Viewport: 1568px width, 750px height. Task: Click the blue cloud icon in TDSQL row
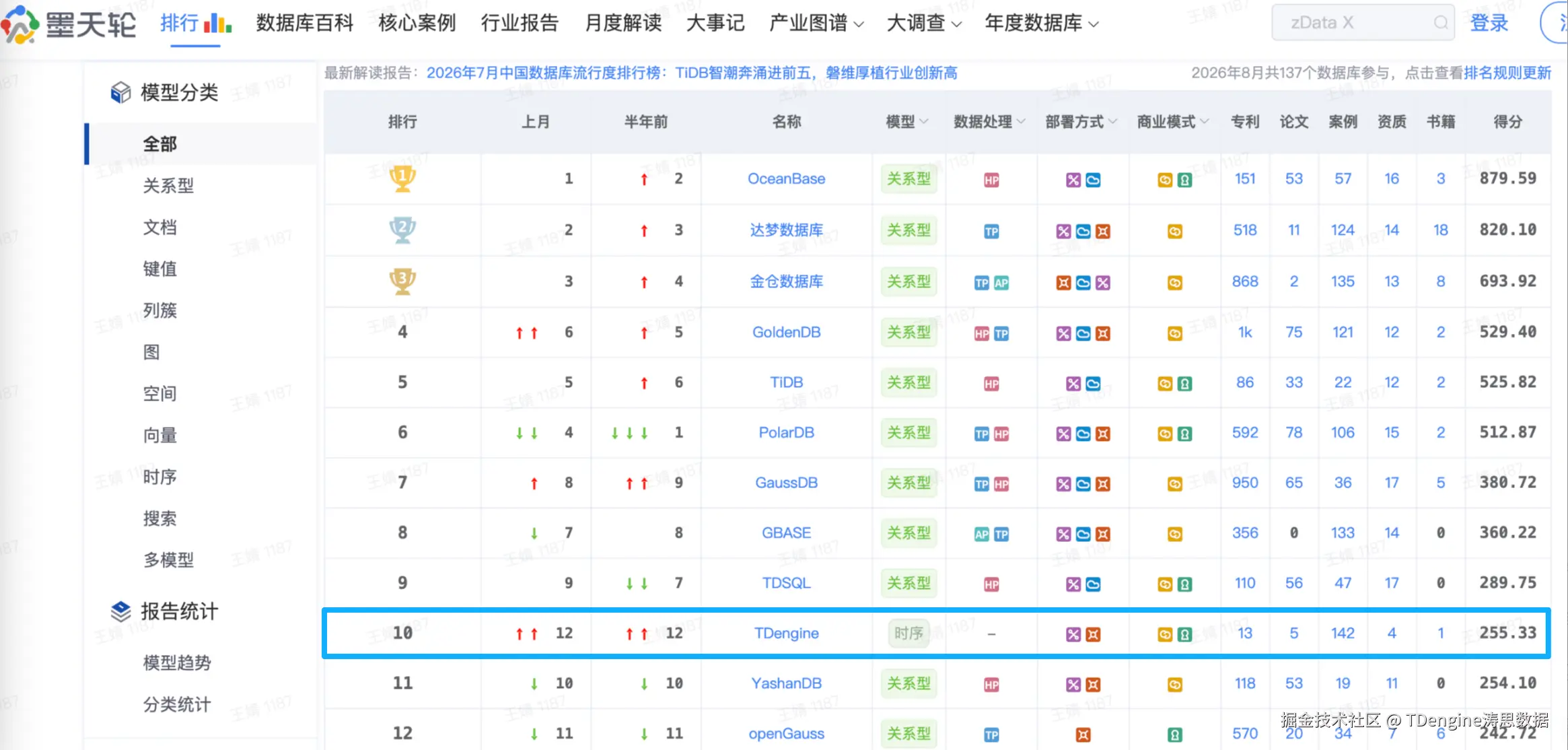pyautogui.click(x=1093, y=584)
